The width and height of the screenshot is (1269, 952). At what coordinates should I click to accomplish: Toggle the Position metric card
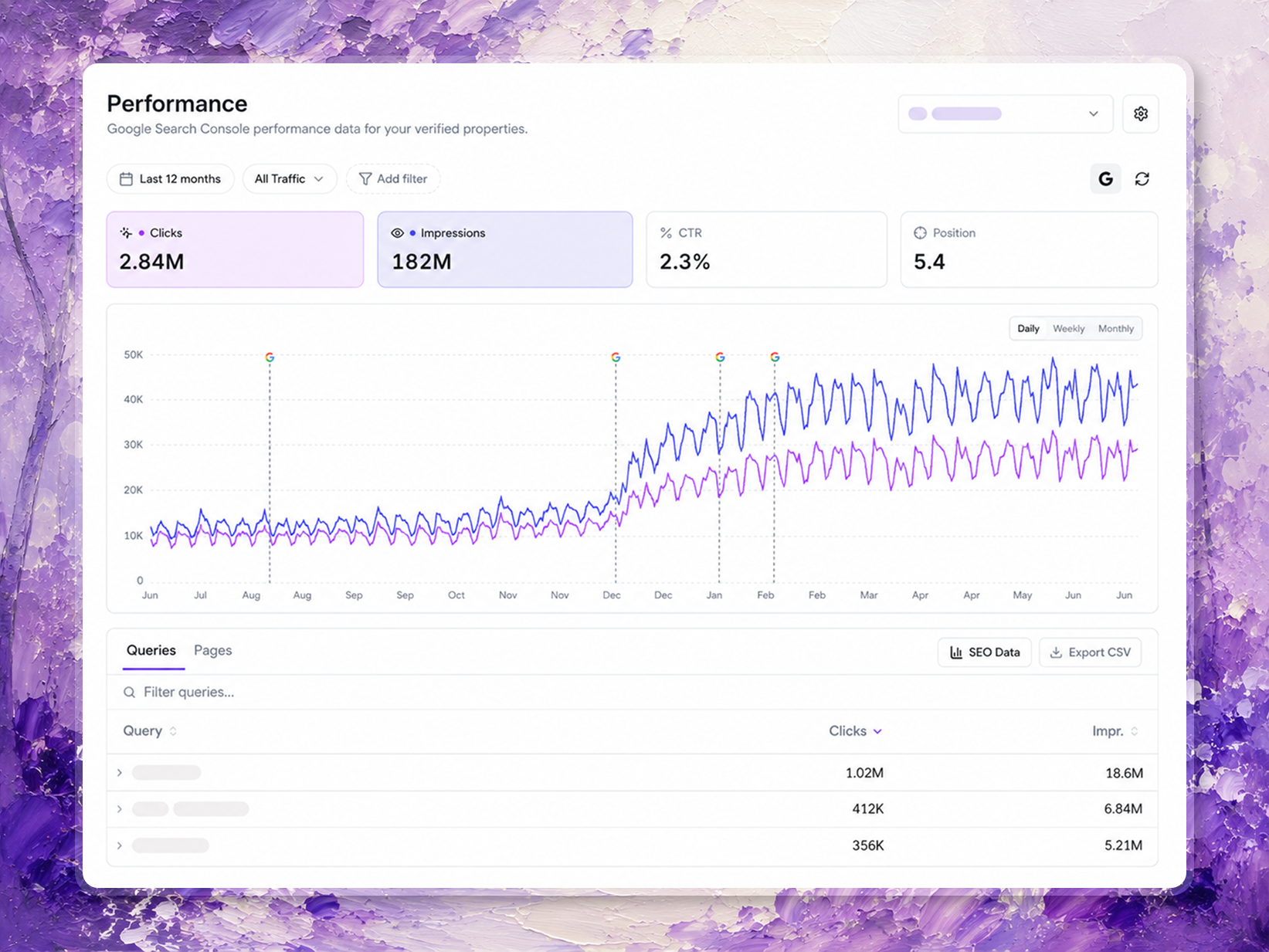tap(1029, 249)
